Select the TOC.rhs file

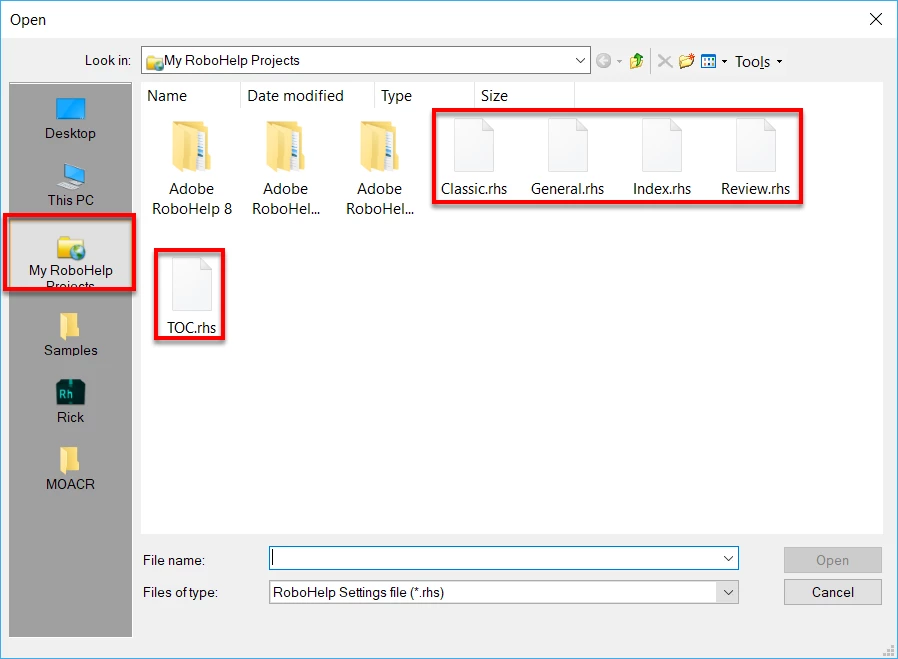tap(191, 297)
